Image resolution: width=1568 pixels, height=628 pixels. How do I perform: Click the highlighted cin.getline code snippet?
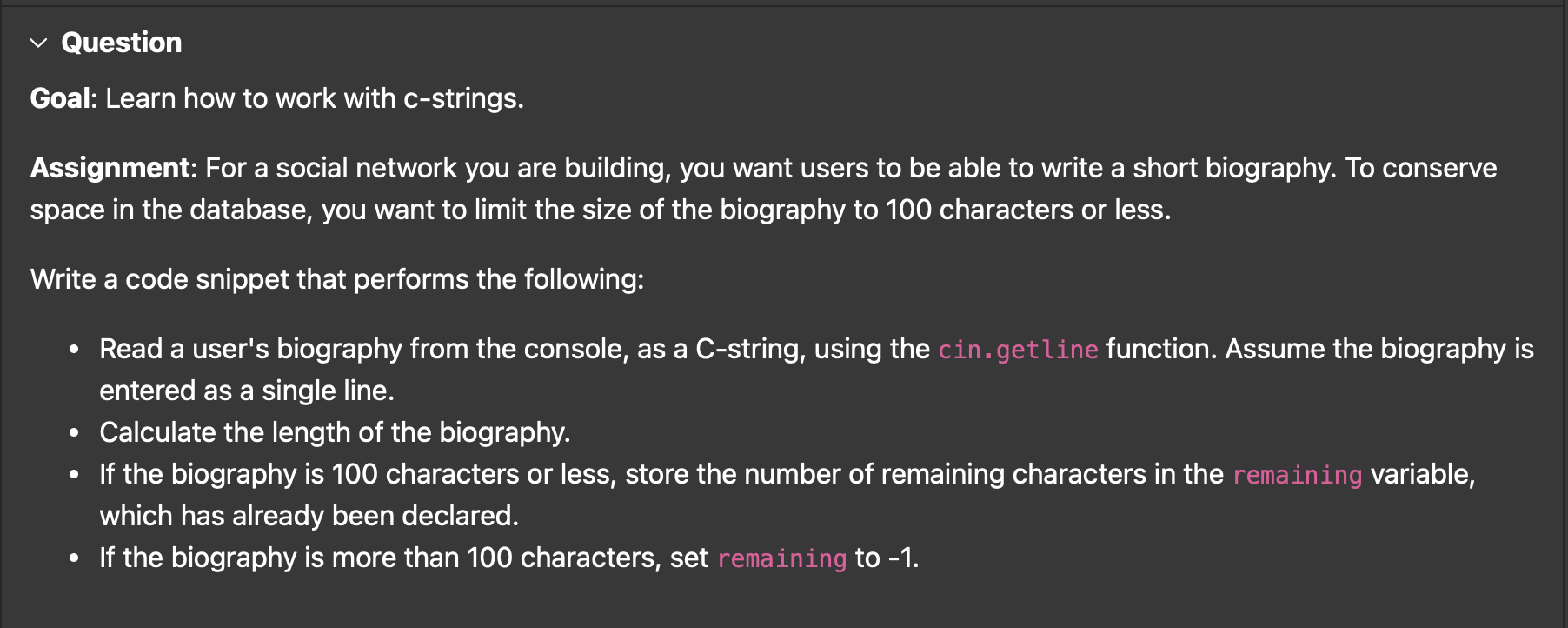click(1017, 350)
